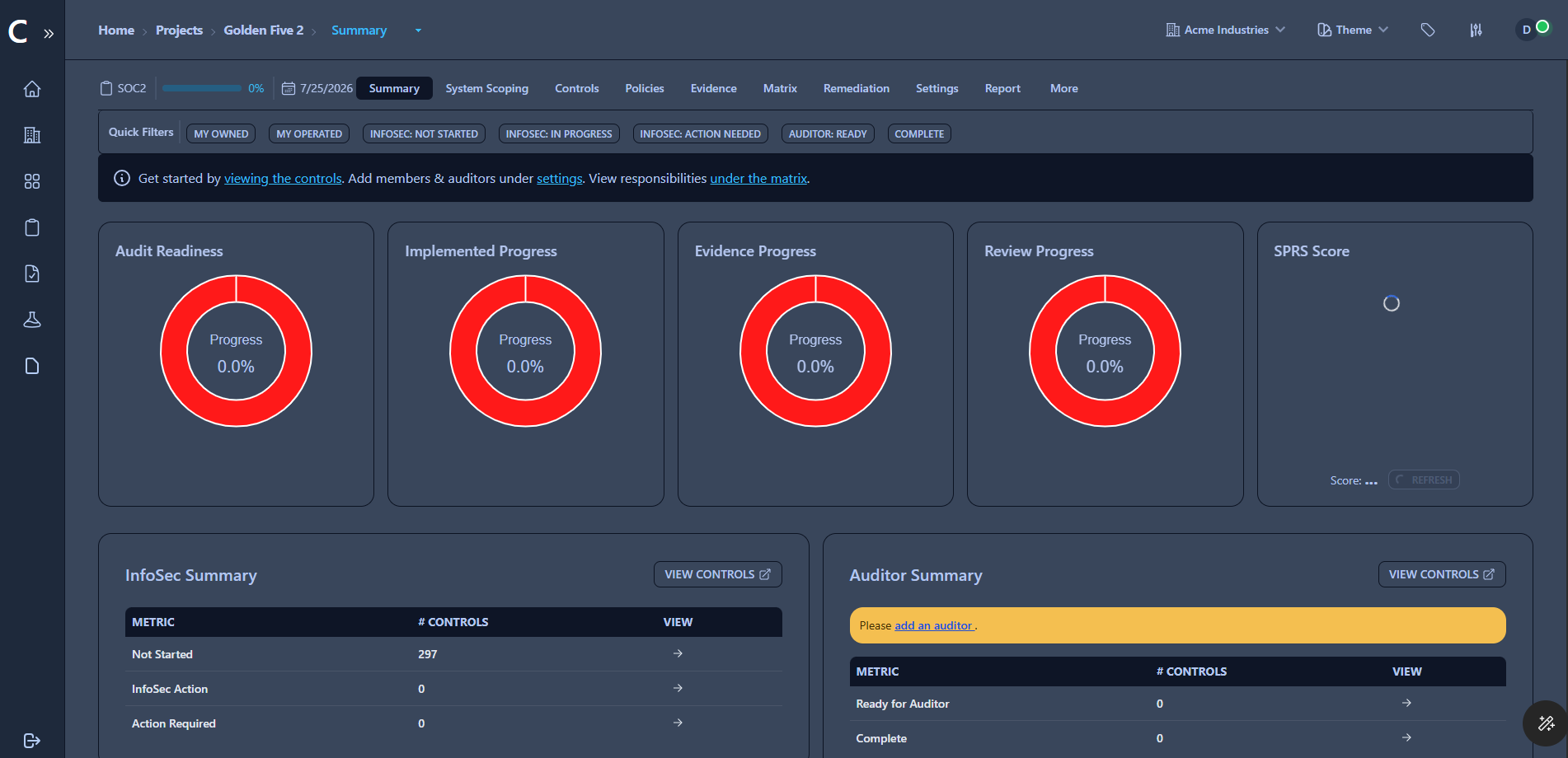The height and width of the screenshot is (758, 1568).
Task: Open Golden Five 2 breadcrumb link
Action: click(x=264, y=30)
